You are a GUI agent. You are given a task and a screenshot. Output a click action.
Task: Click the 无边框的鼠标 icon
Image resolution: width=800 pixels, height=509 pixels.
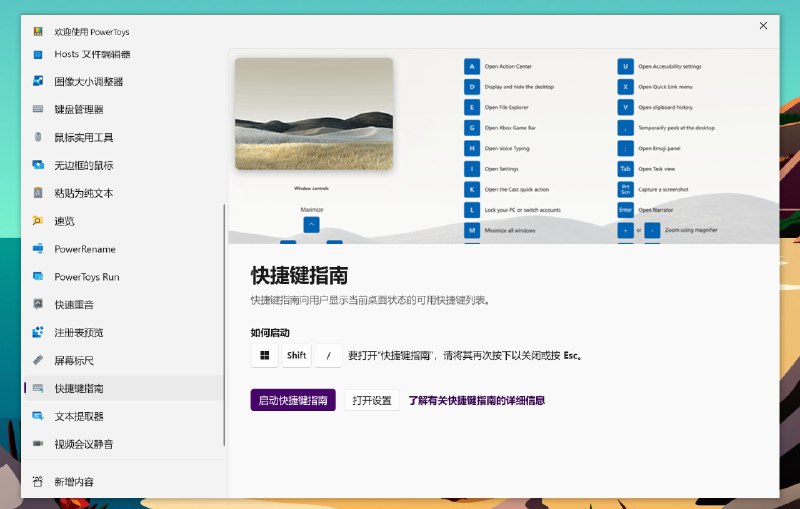pyautogui.click(x=38, y=164)
